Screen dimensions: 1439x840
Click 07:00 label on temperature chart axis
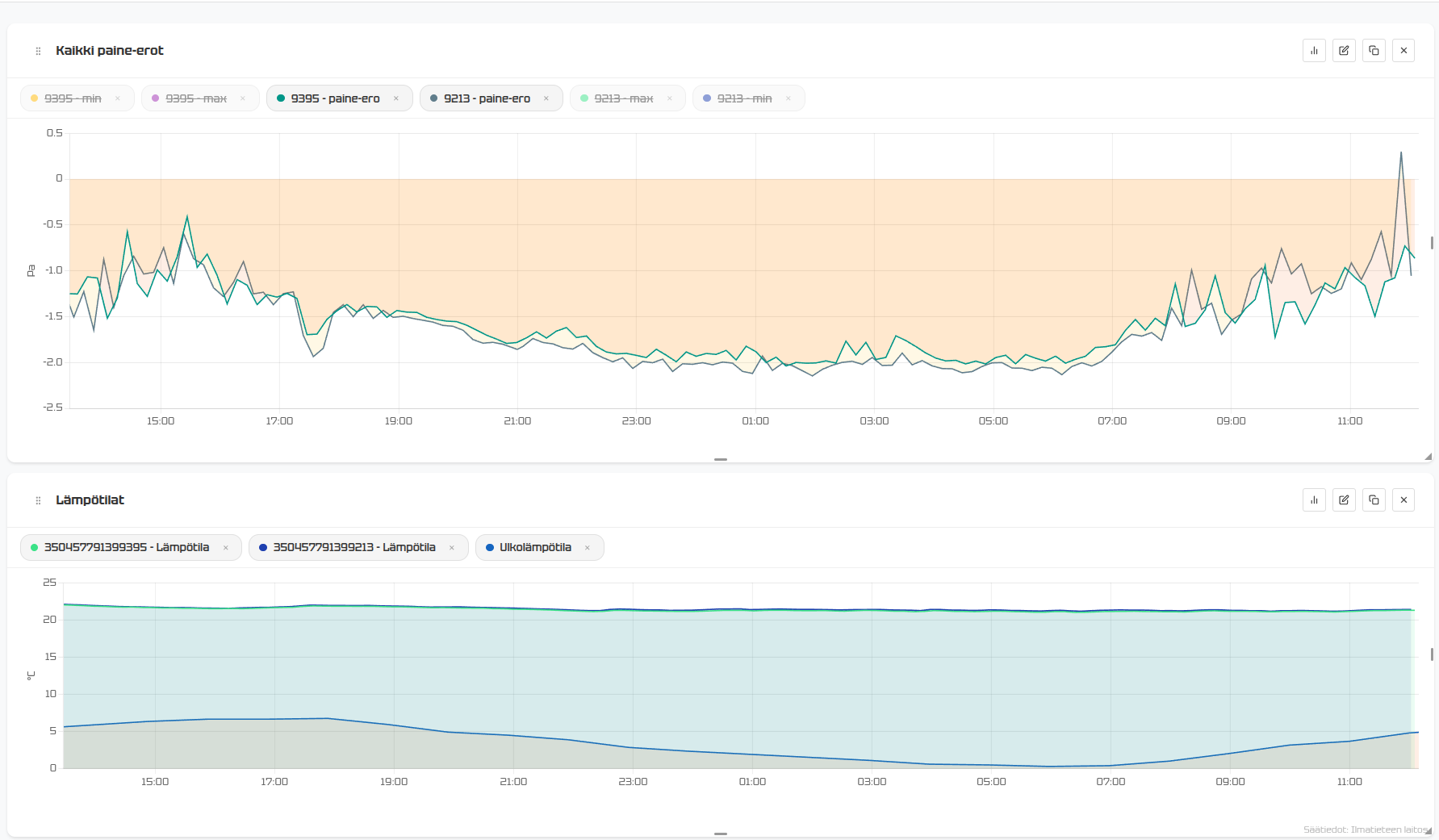[x=1111, y=782]
